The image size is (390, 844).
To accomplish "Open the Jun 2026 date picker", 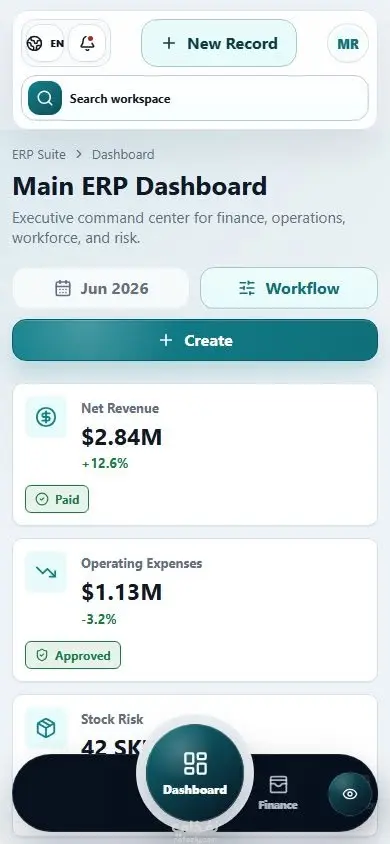I will point(101,289).
